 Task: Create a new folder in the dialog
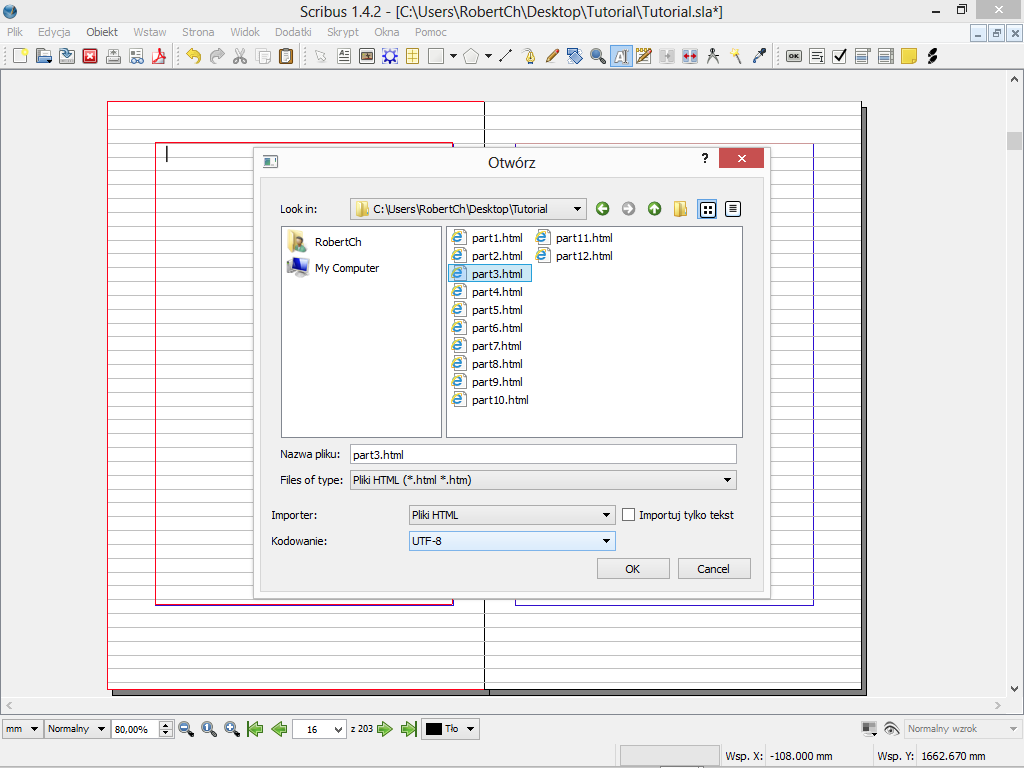(x=681, y=209)
